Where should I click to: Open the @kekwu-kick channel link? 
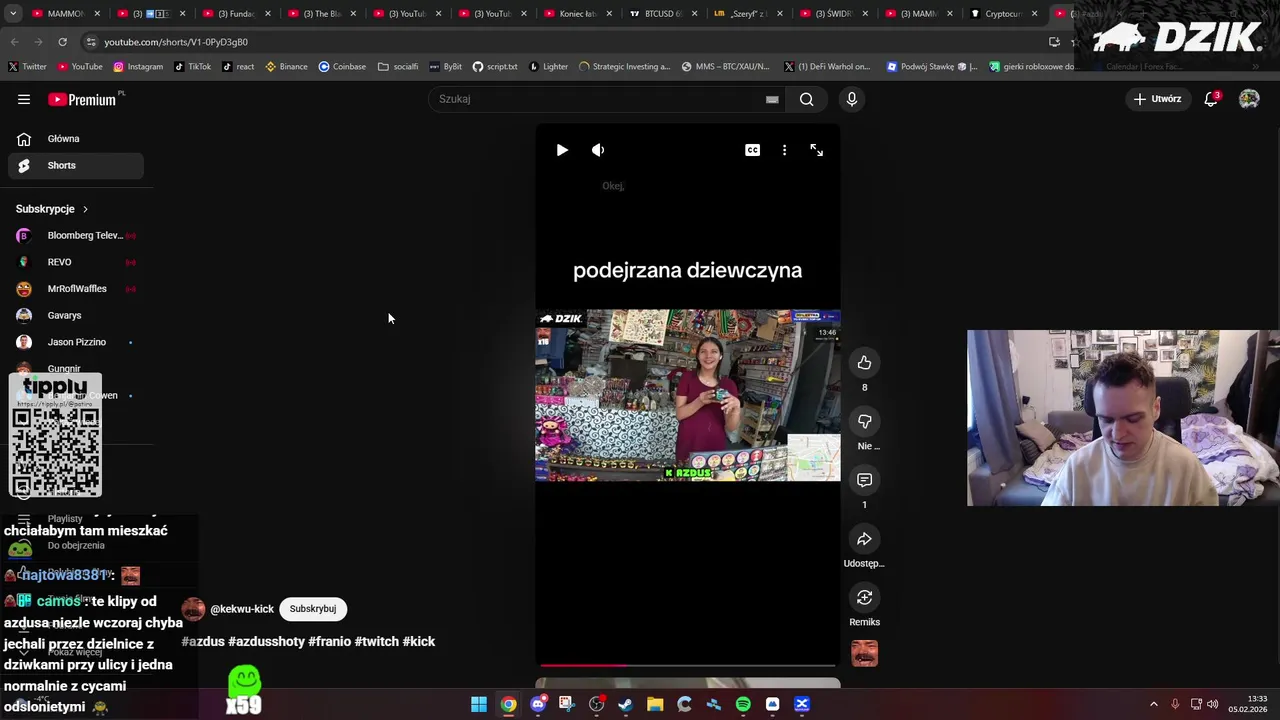pyautogui.click(x=242, y=609)
